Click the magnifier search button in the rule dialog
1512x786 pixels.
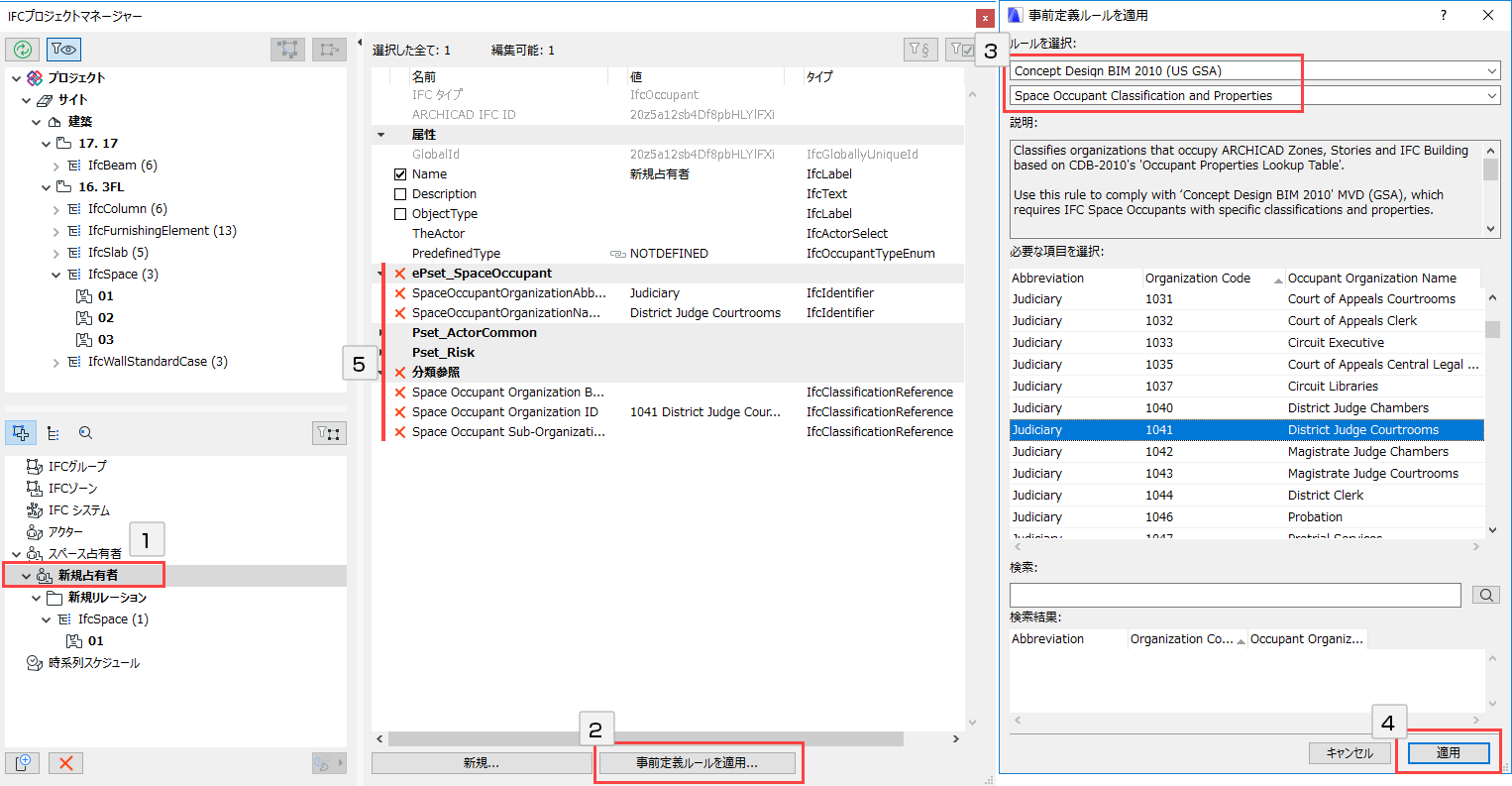coord(1485,595)
